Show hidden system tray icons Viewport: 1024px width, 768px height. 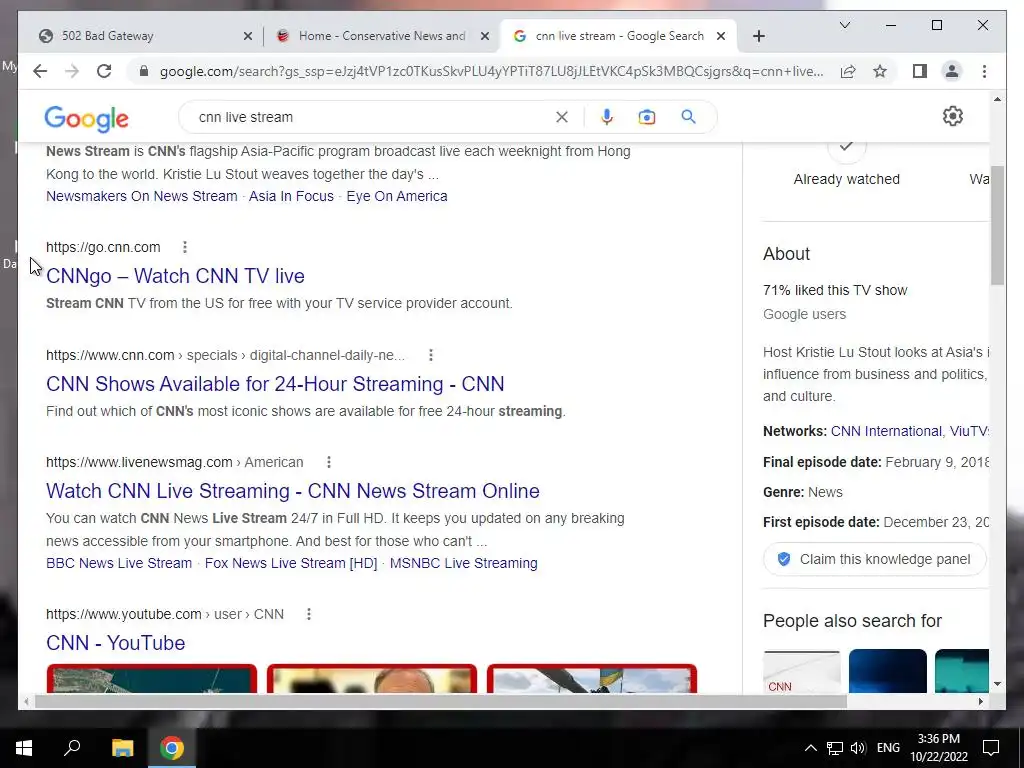pos(810,748)
